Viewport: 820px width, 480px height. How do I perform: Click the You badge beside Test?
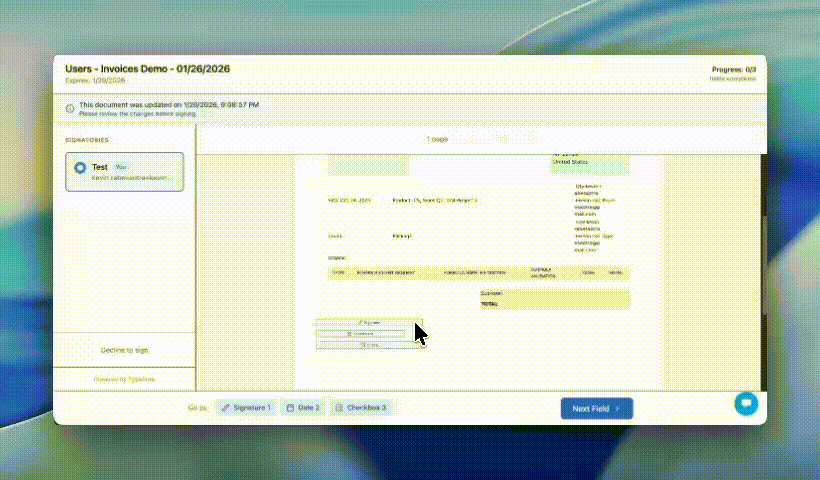pyautogui.click(x=120, y=167)
